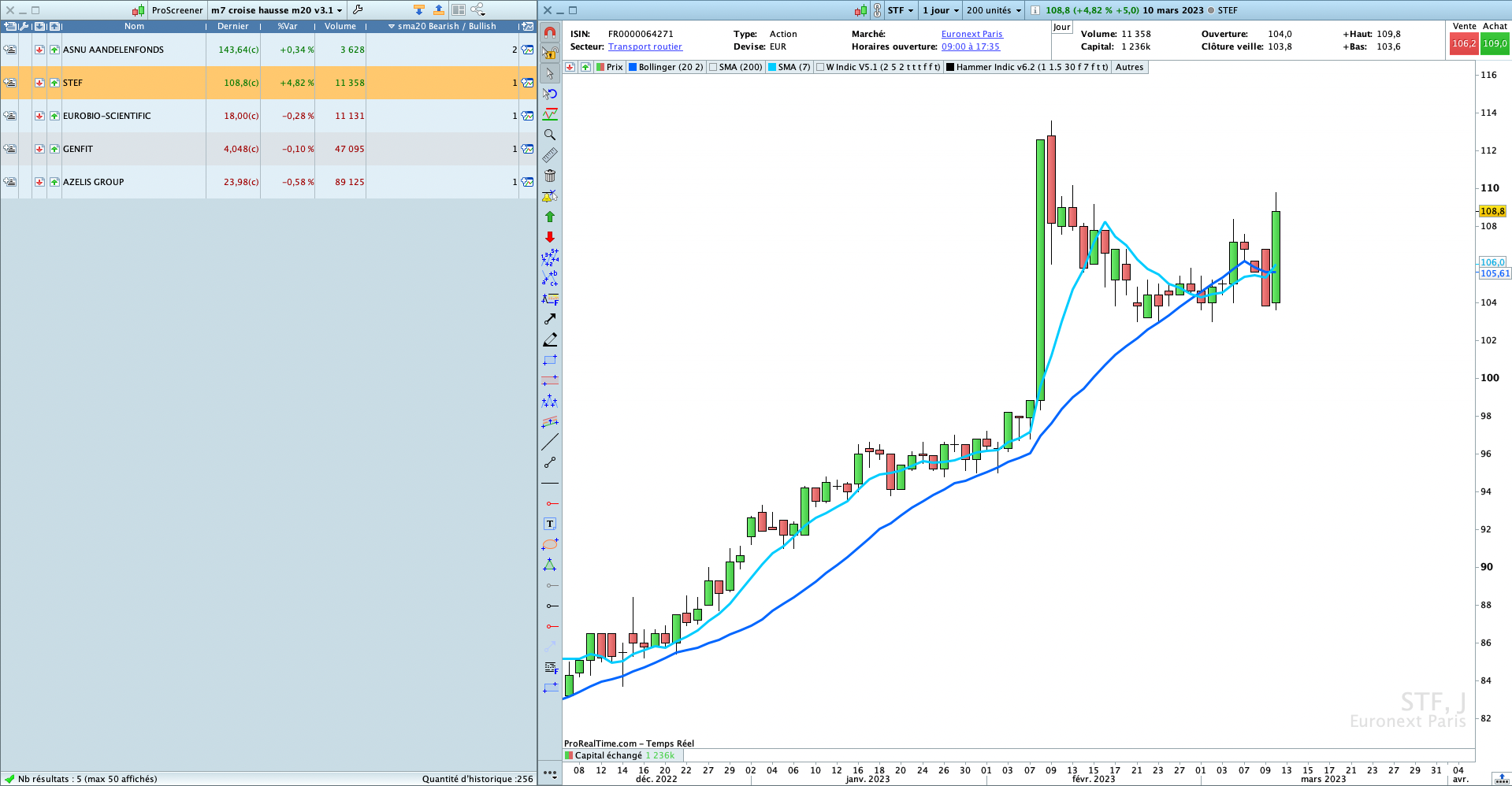Click the green up arrow next to Prix
1512x786 pixels.
click(585, 67)
